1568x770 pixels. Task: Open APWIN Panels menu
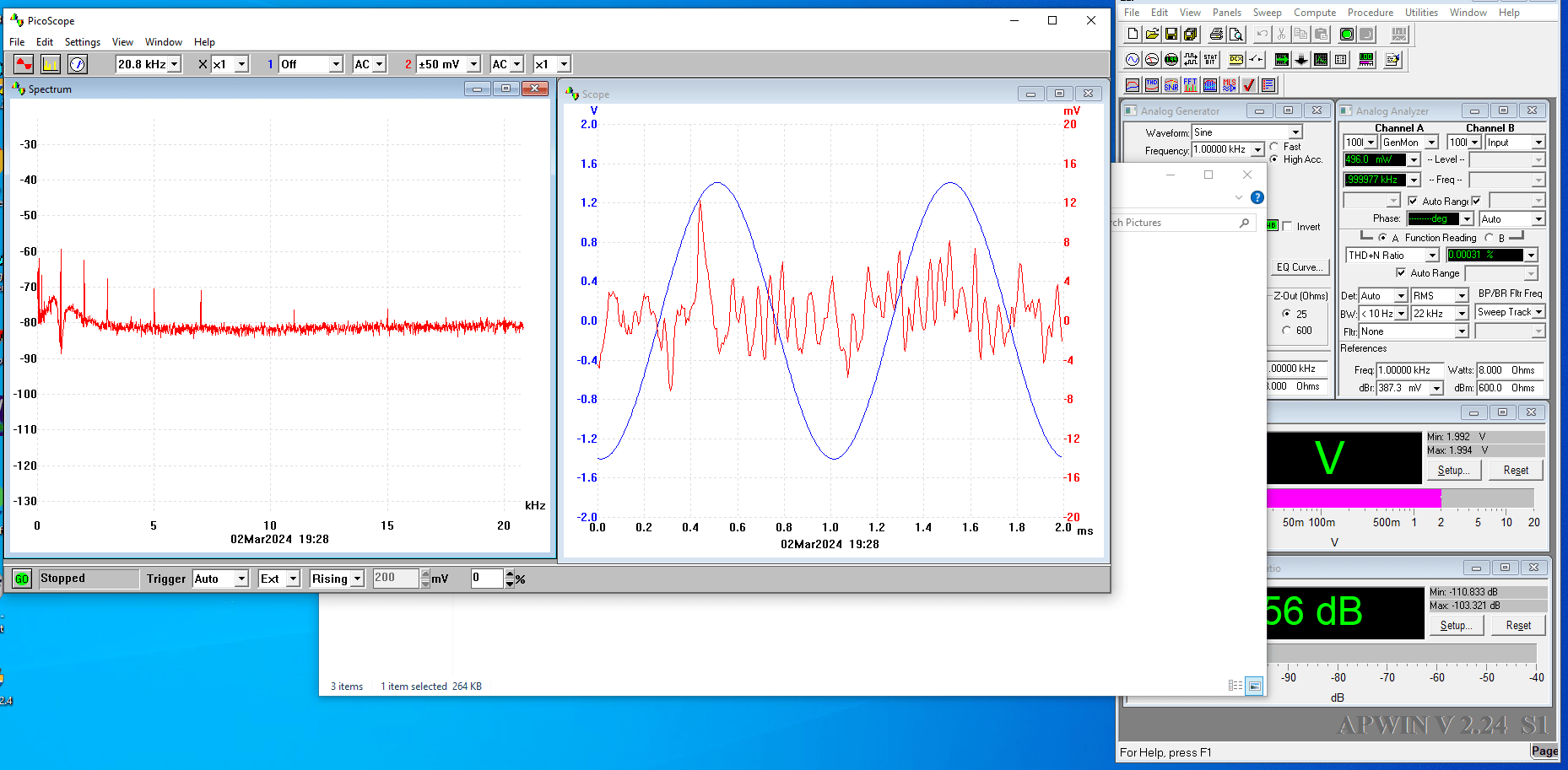tap(1226, 13)
